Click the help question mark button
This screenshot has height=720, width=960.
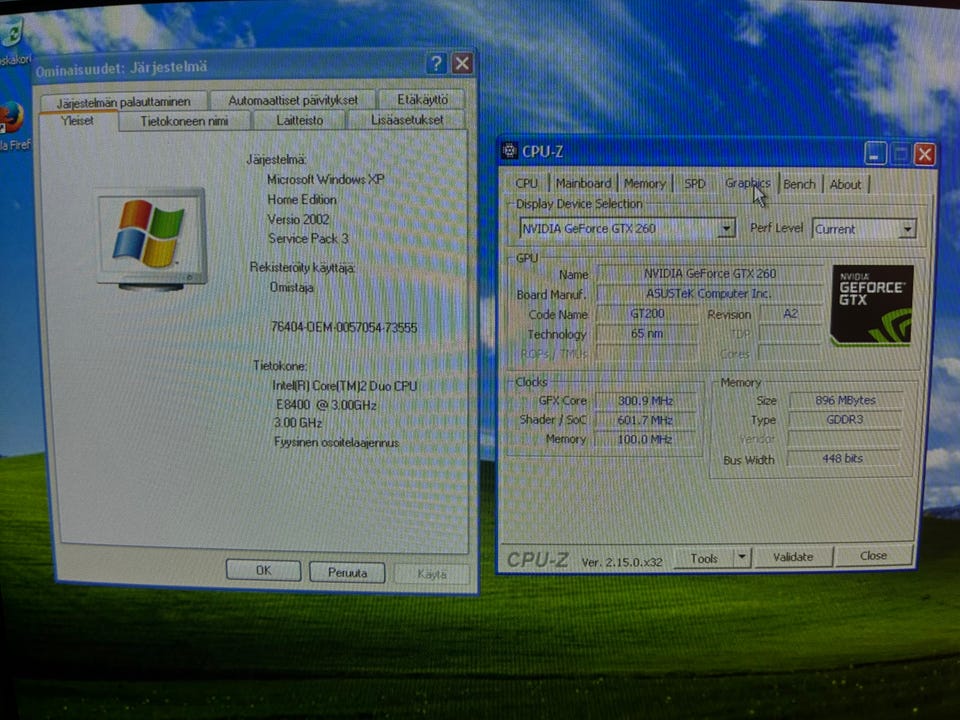point(435,62)
